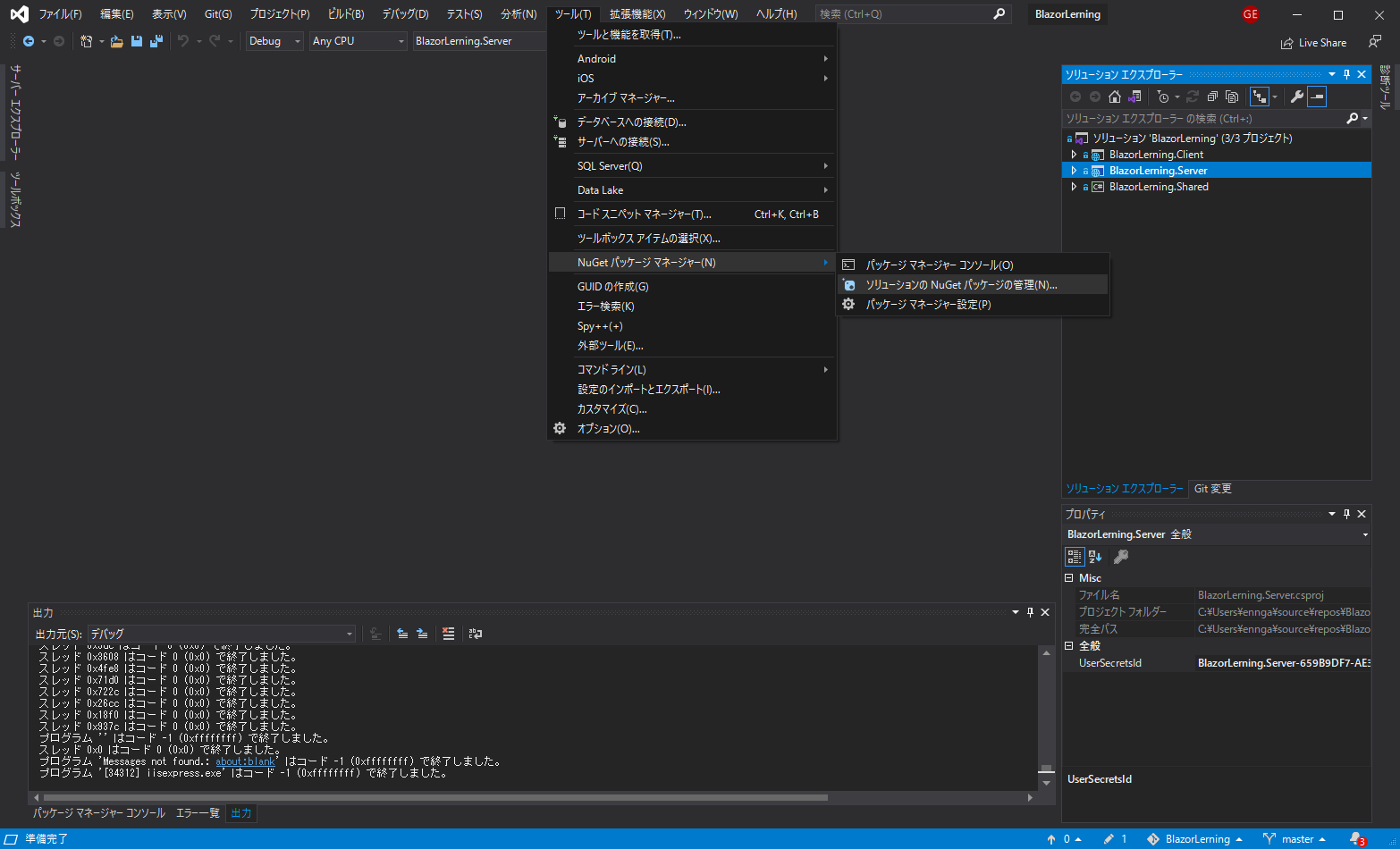The width and height of the screenshot is (1400, 849).
Task: Open オプション(O)... from Tools menu
Action: click(693, 429)
